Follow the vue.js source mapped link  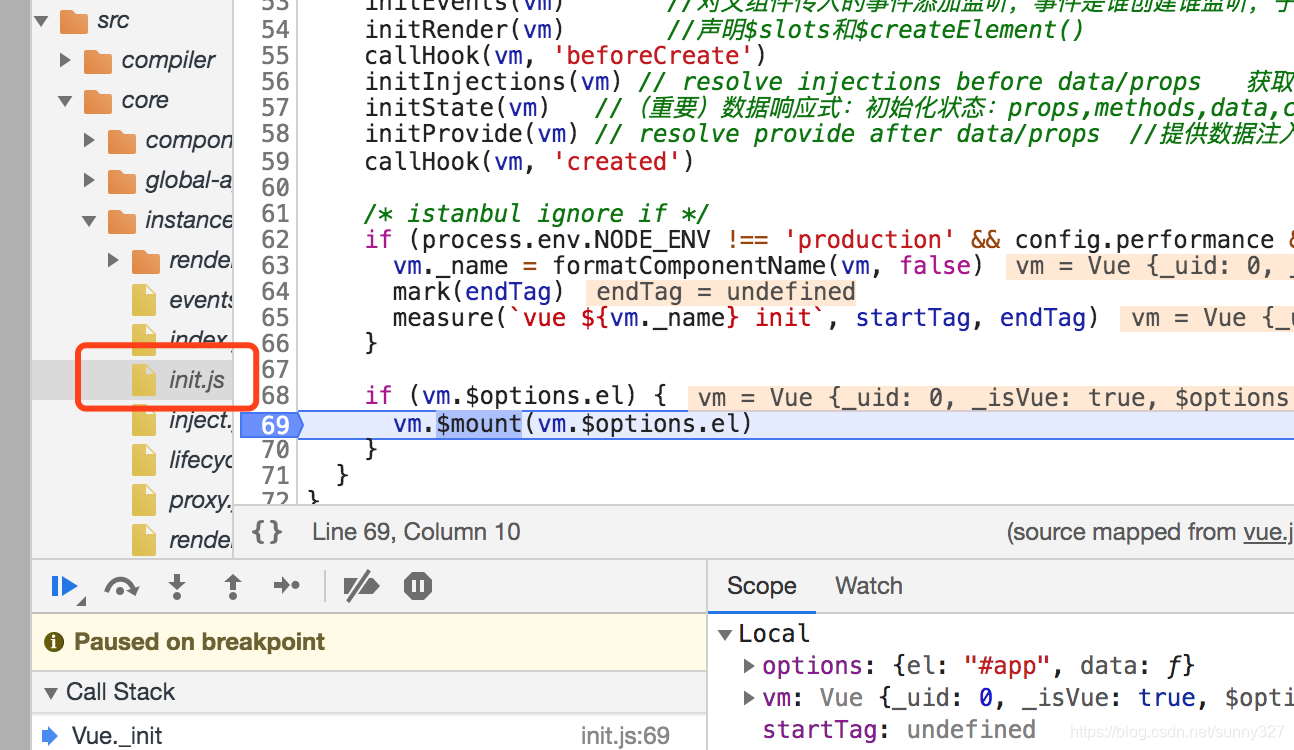click(1268, 531)
